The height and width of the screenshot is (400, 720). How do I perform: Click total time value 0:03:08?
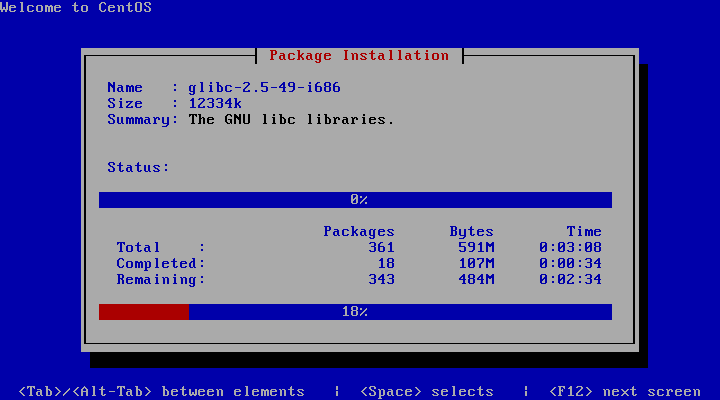[570, 247]
